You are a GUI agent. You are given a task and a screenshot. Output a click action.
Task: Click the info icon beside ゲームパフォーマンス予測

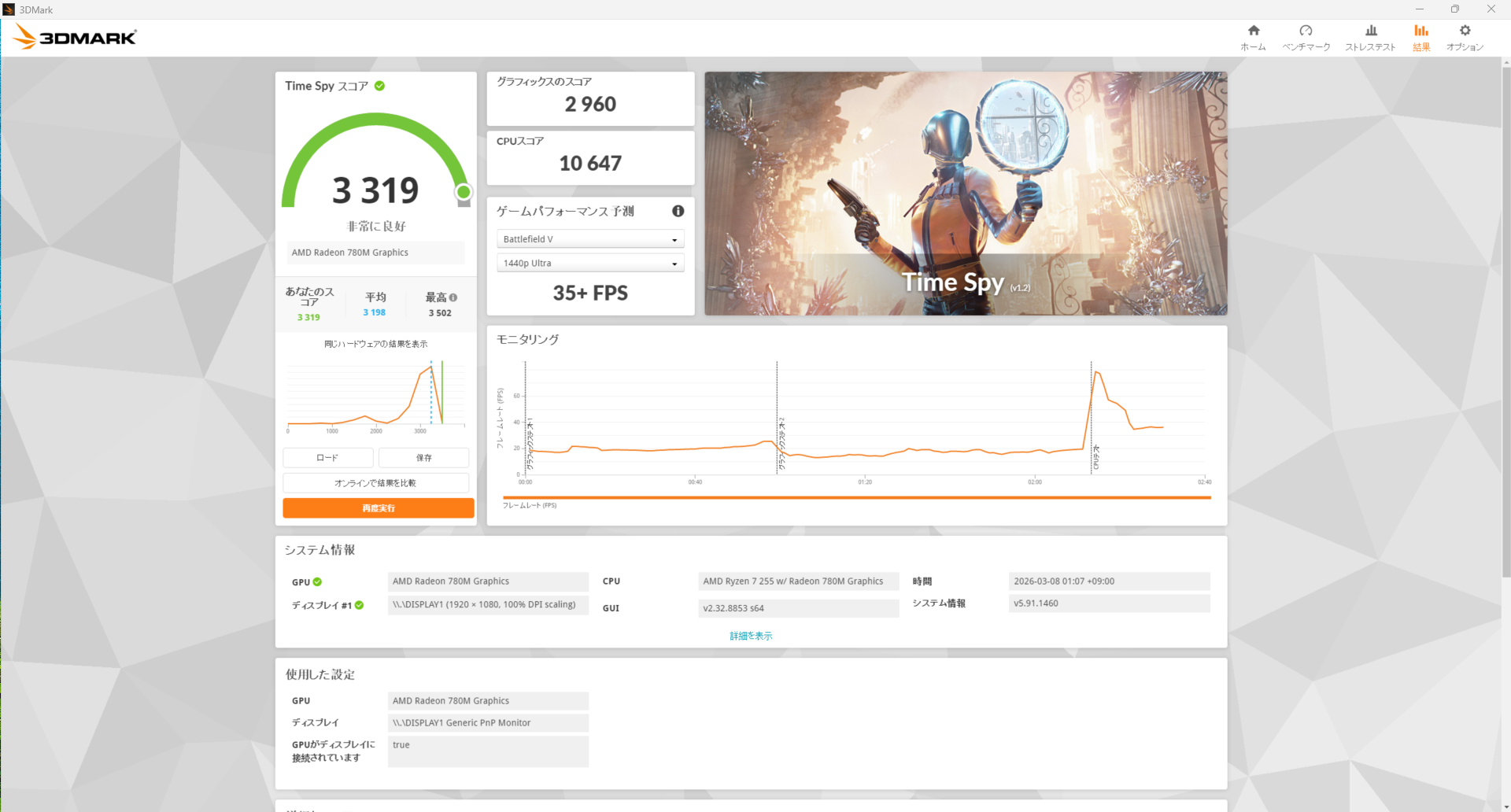point(678,211)
